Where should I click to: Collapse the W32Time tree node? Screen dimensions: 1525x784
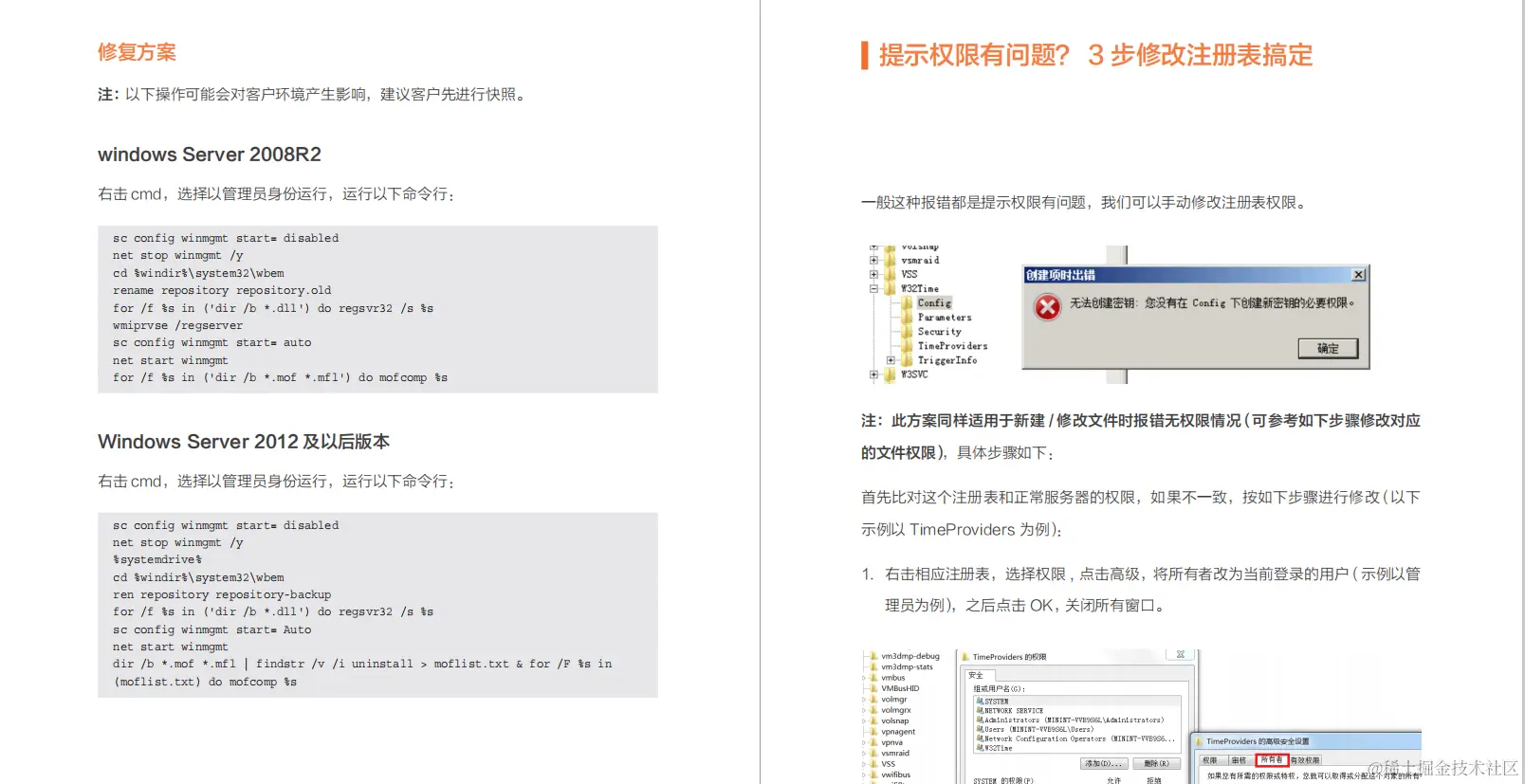click(x=873, y=289)
